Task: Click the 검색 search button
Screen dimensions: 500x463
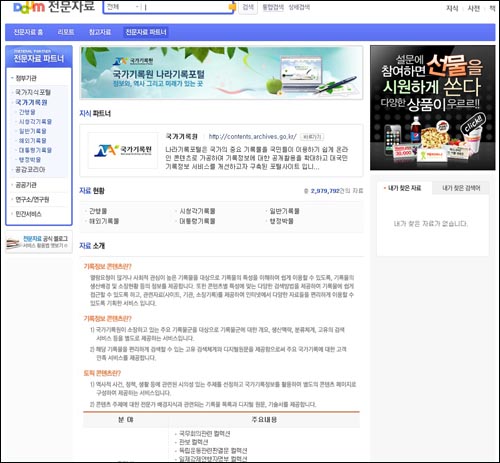Action: click(248, 7)
